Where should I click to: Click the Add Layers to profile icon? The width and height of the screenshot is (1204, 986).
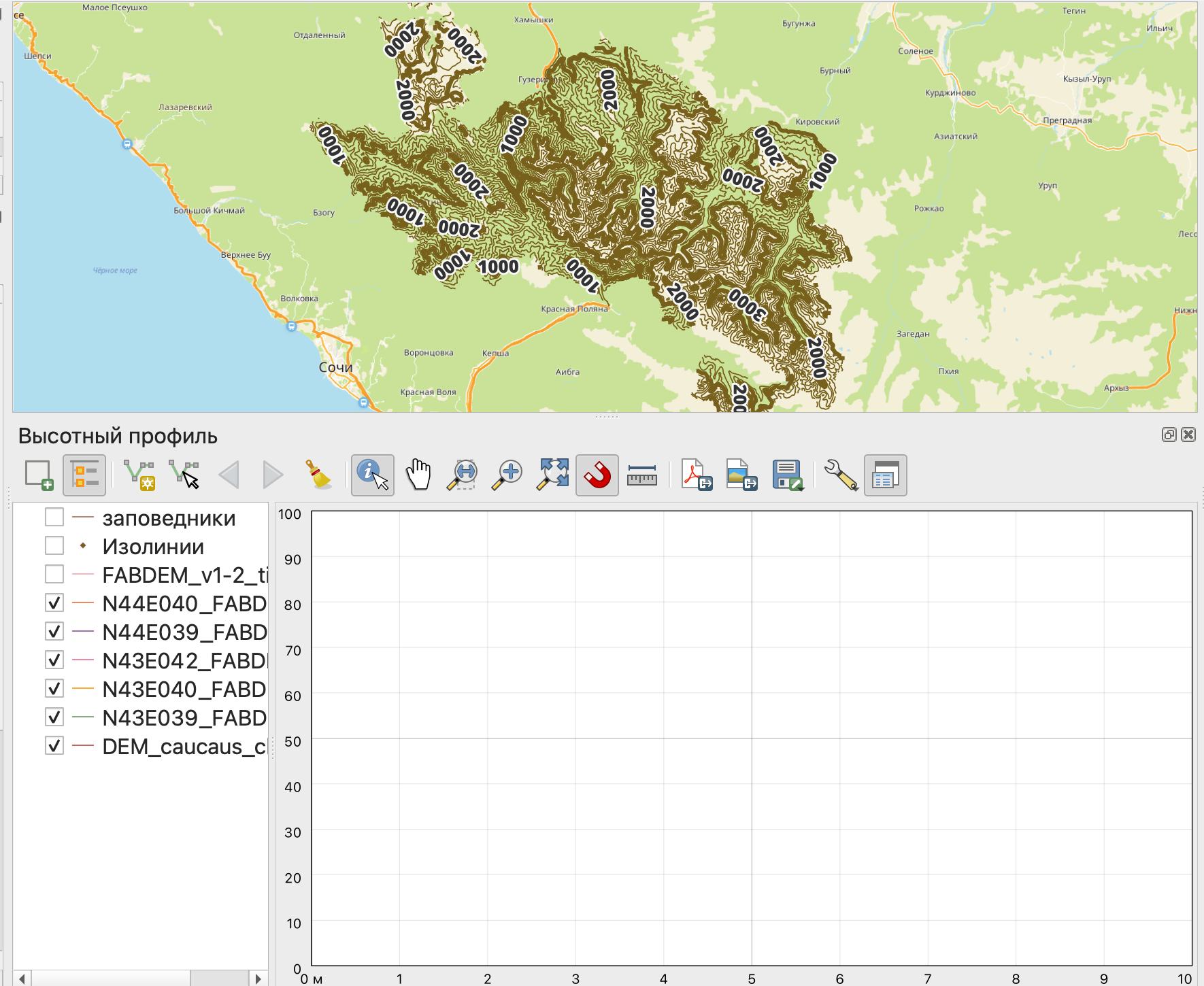click(x=39, y=475)
